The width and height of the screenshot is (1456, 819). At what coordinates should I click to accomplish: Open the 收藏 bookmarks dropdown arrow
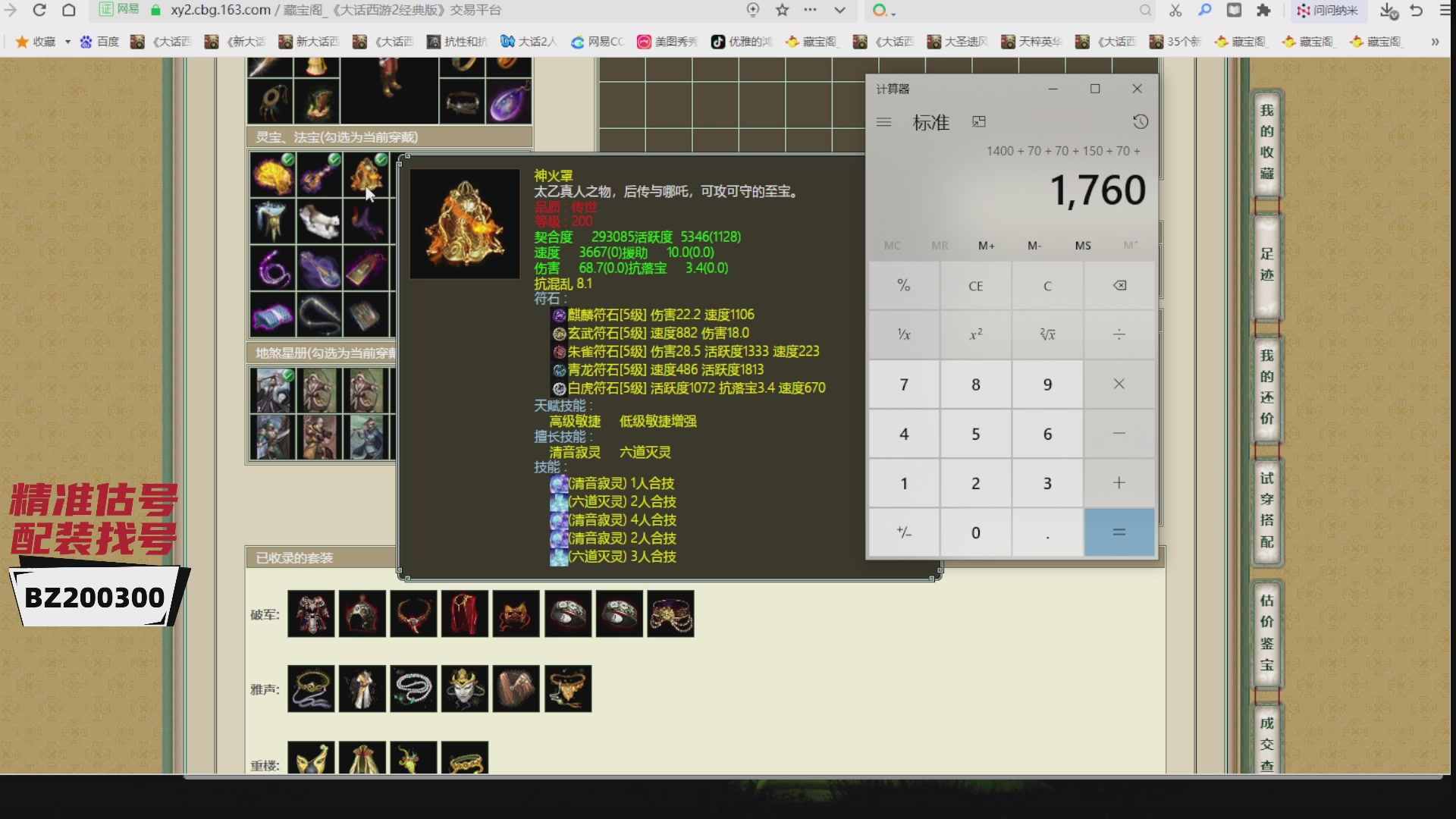[67, 42]
